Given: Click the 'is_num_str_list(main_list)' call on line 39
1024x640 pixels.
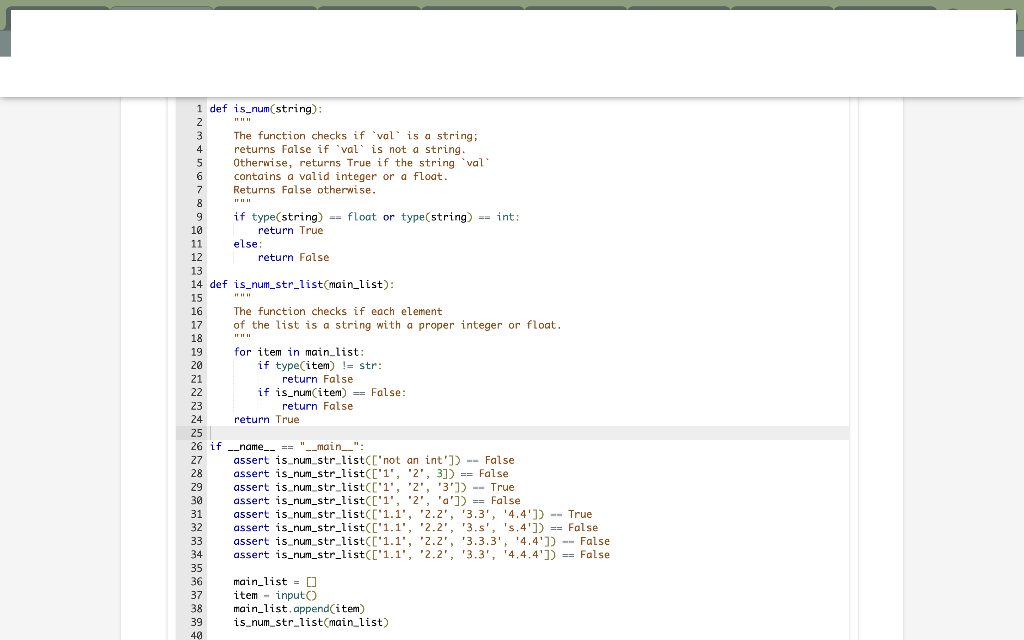Looking at the screenshot, I should 311,622.
